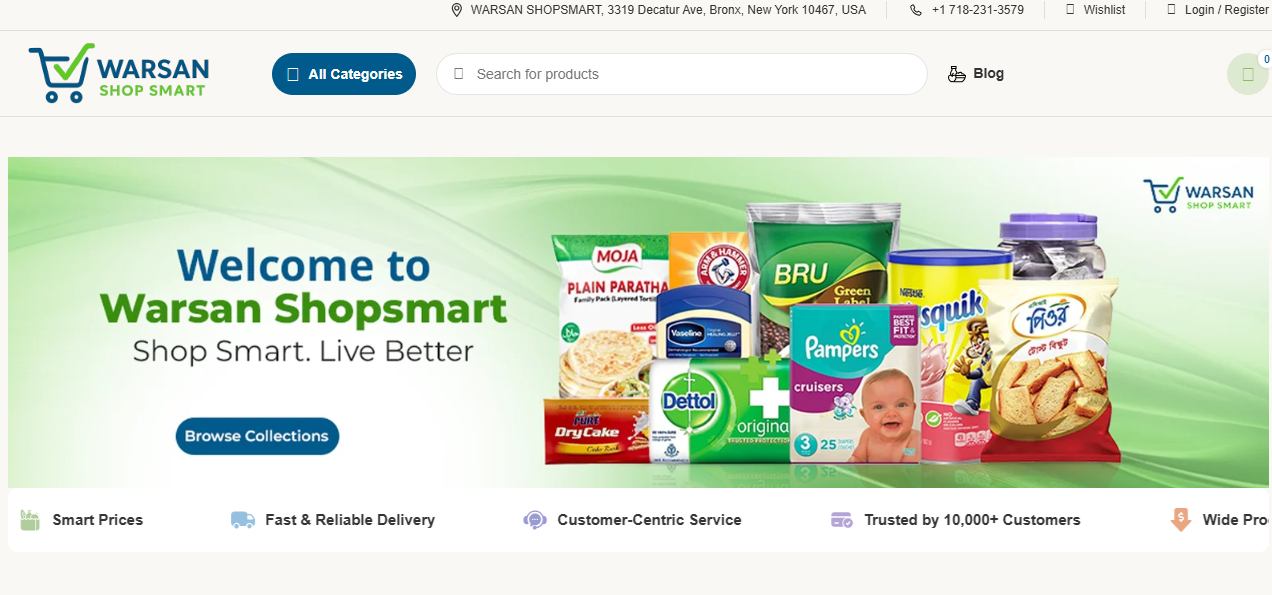Call the +1 718-231-3579 phone link
Screen dimensions: 1272x595
click(977, 10)
